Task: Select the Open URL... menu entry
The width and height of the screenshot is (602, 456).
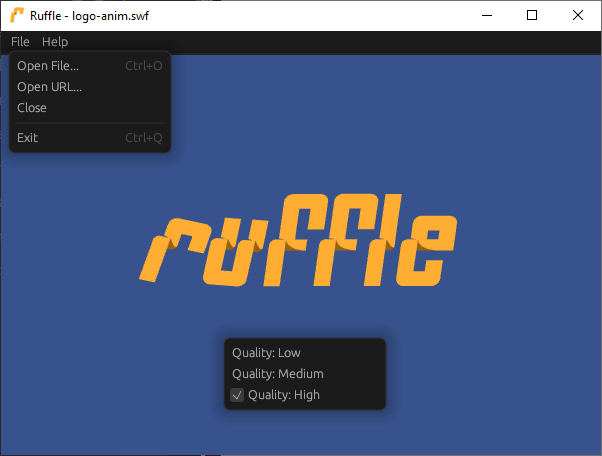Action: tap(50, 87)
